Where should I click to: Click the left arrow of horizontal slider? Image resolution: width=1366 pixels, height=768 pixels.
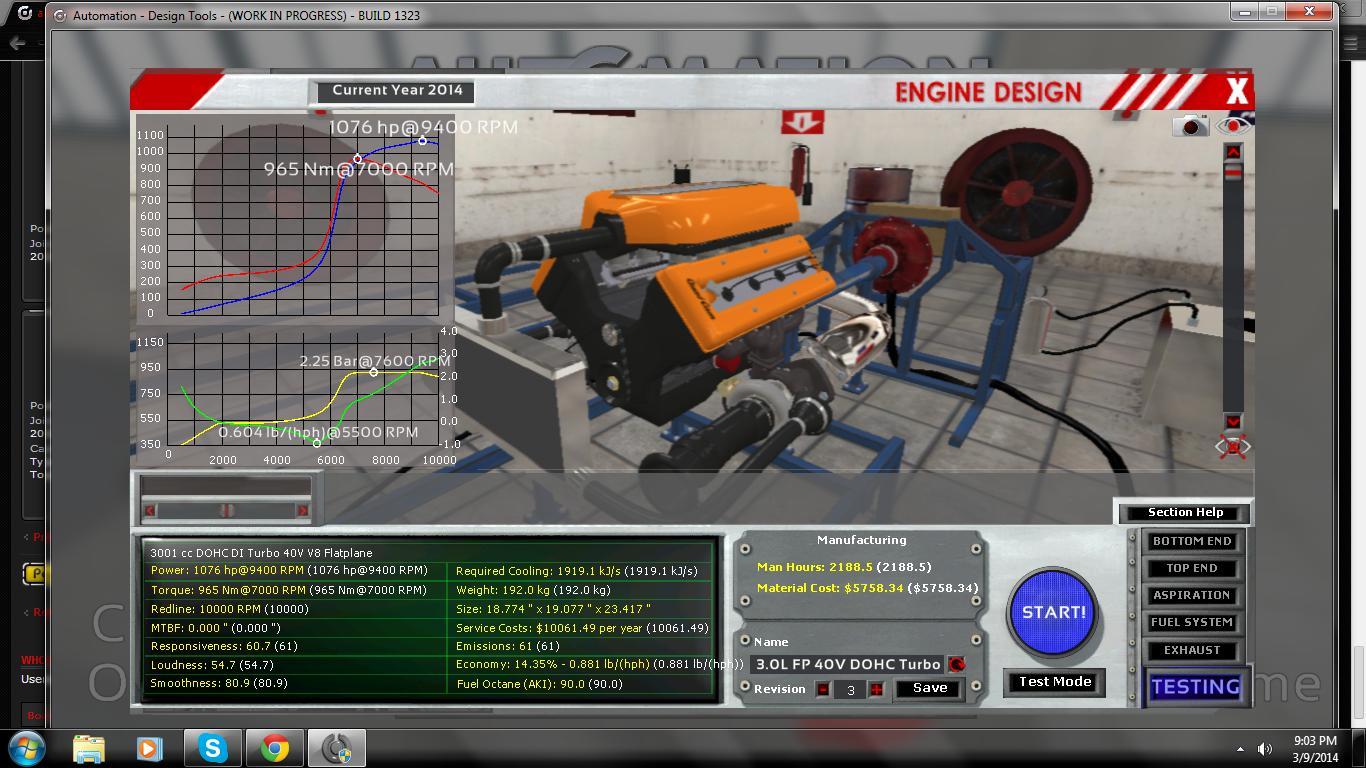[150, 510]
